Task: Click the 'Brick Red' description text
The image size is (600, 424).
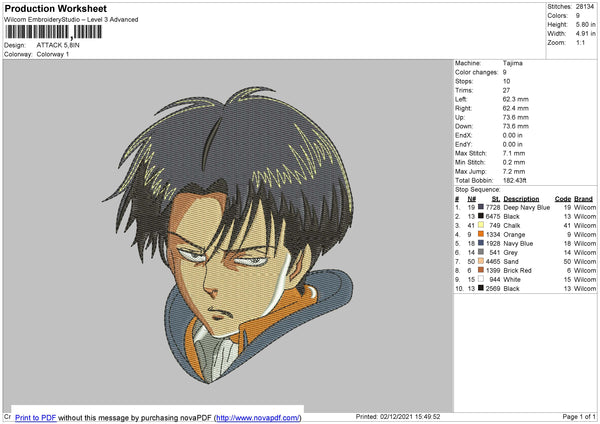Action: click(517, 271)
